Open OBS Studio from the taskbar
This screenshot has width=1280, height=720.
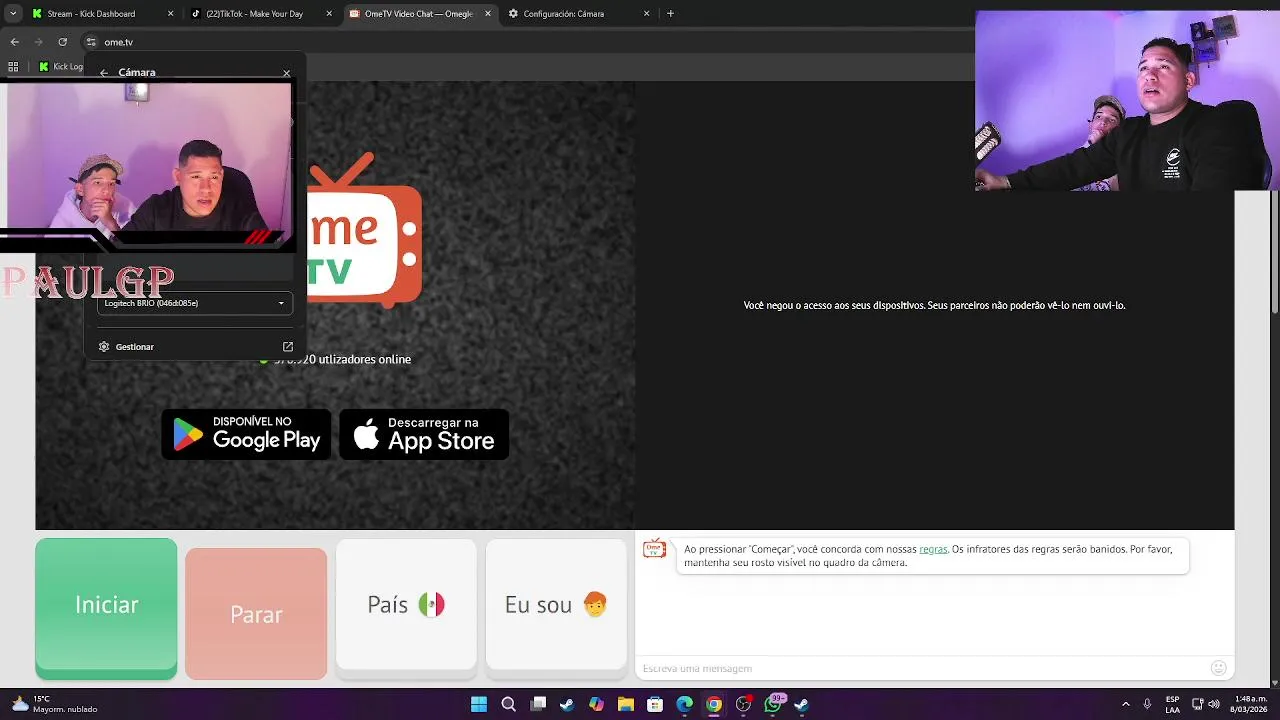click(x=743, y=704)
